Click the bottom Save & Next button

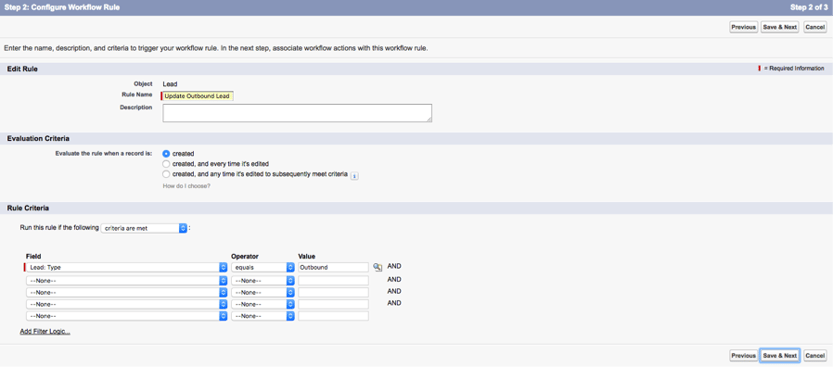(779, 355)
